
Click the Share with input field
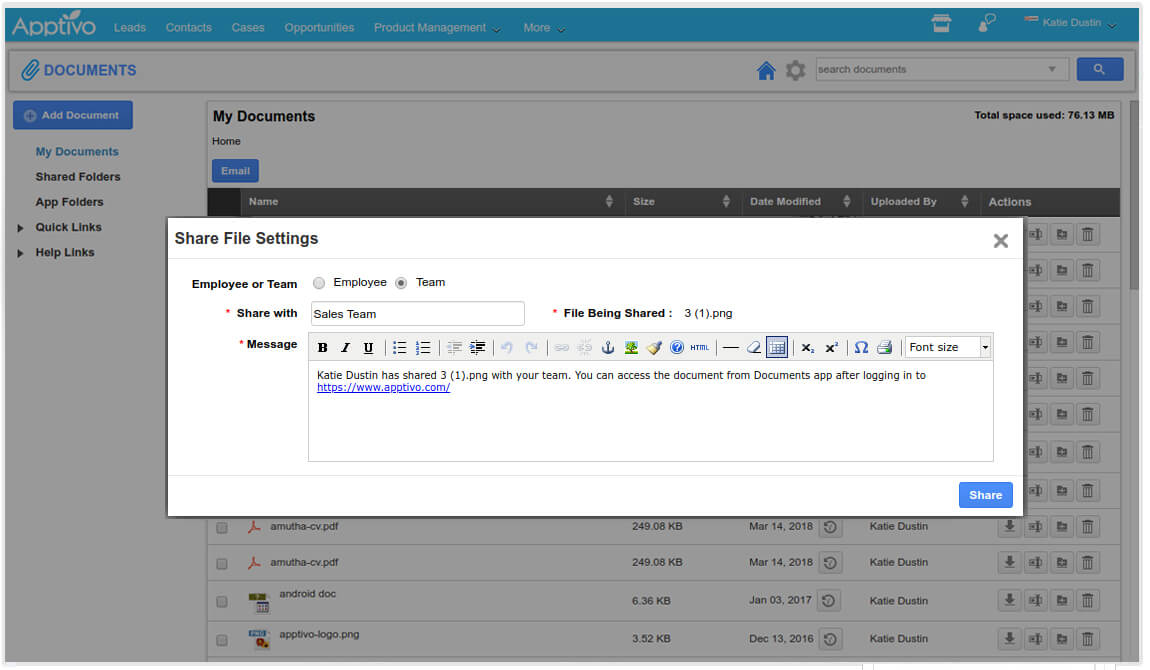tap(417, 314)
